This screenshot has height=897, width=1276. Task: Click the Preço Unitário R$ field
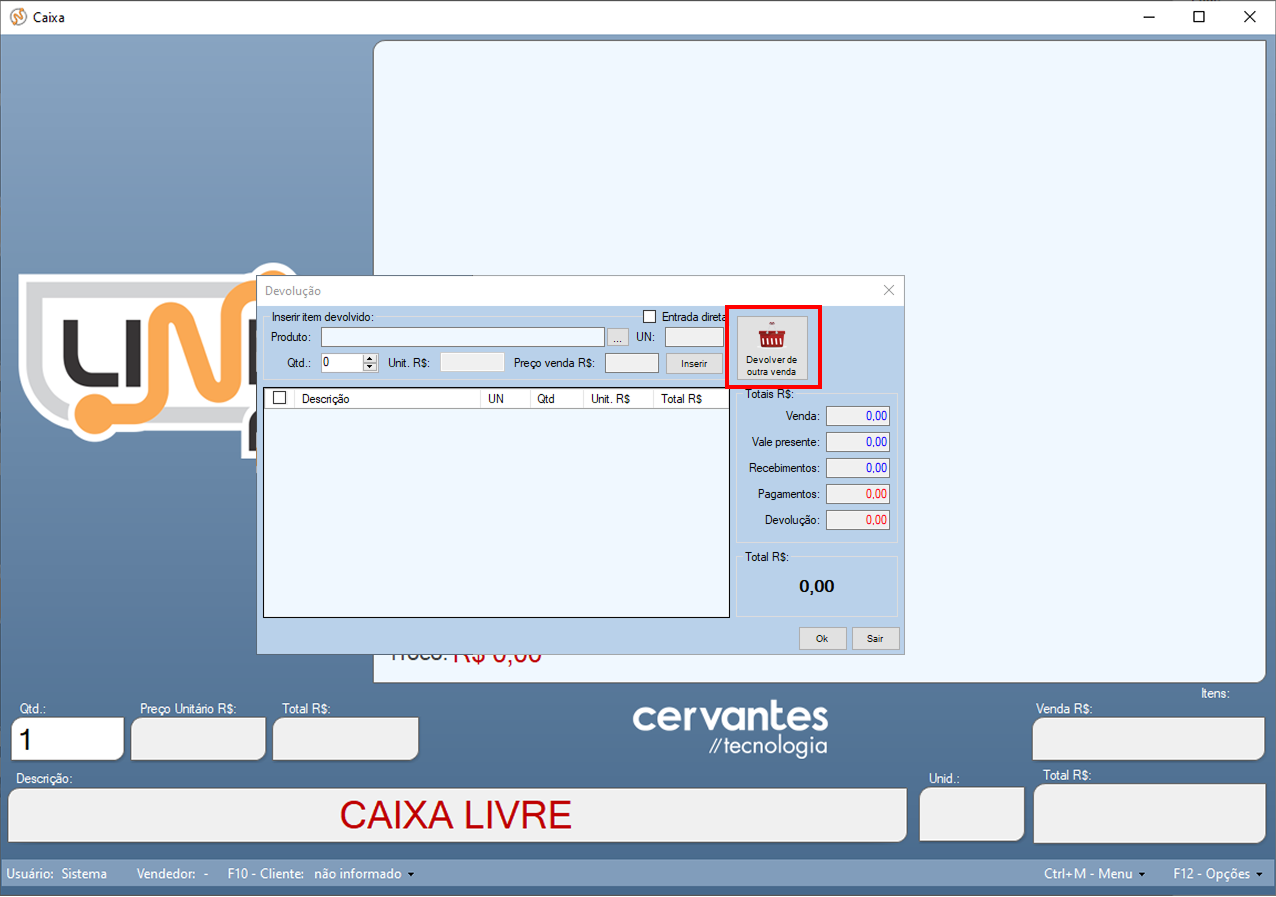click(199, 739)
